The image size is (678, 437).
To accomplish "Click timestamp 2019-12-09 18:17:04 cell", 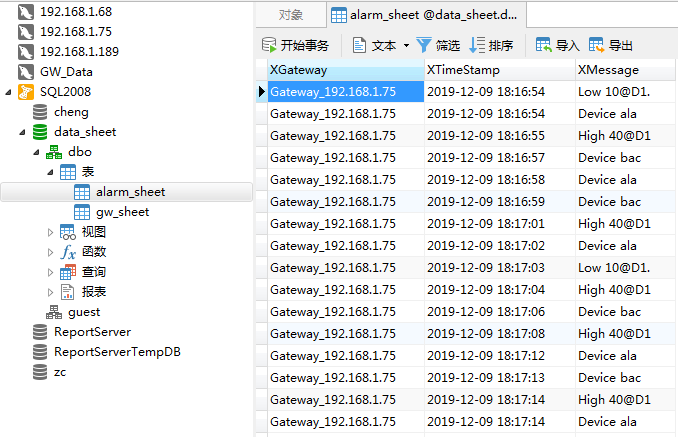I will [x=500, y=290].
